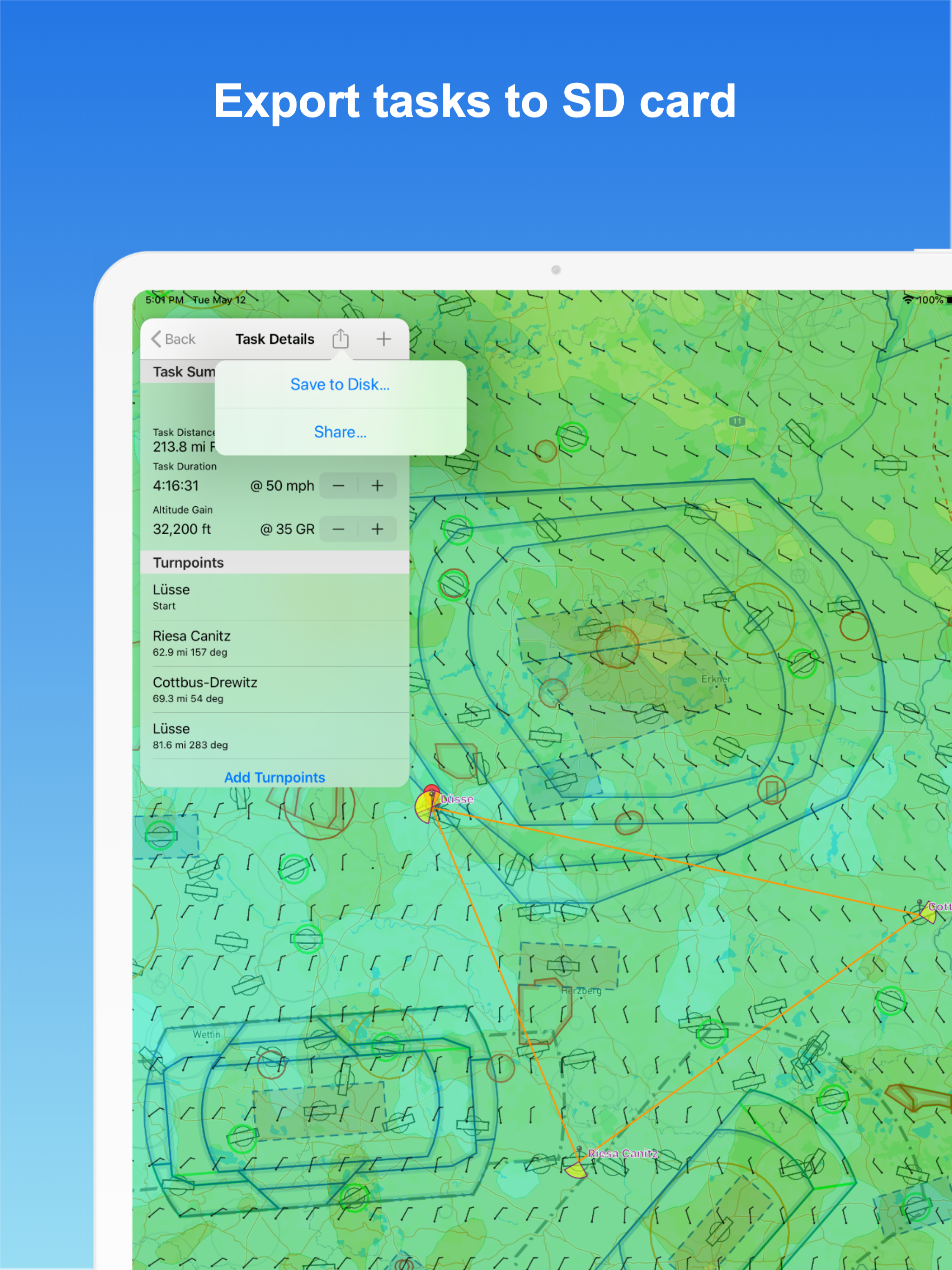The width and height of the screenshot is (952, 1270).
Task: Click the Add Turnpoints link
Action: (274, 777)
